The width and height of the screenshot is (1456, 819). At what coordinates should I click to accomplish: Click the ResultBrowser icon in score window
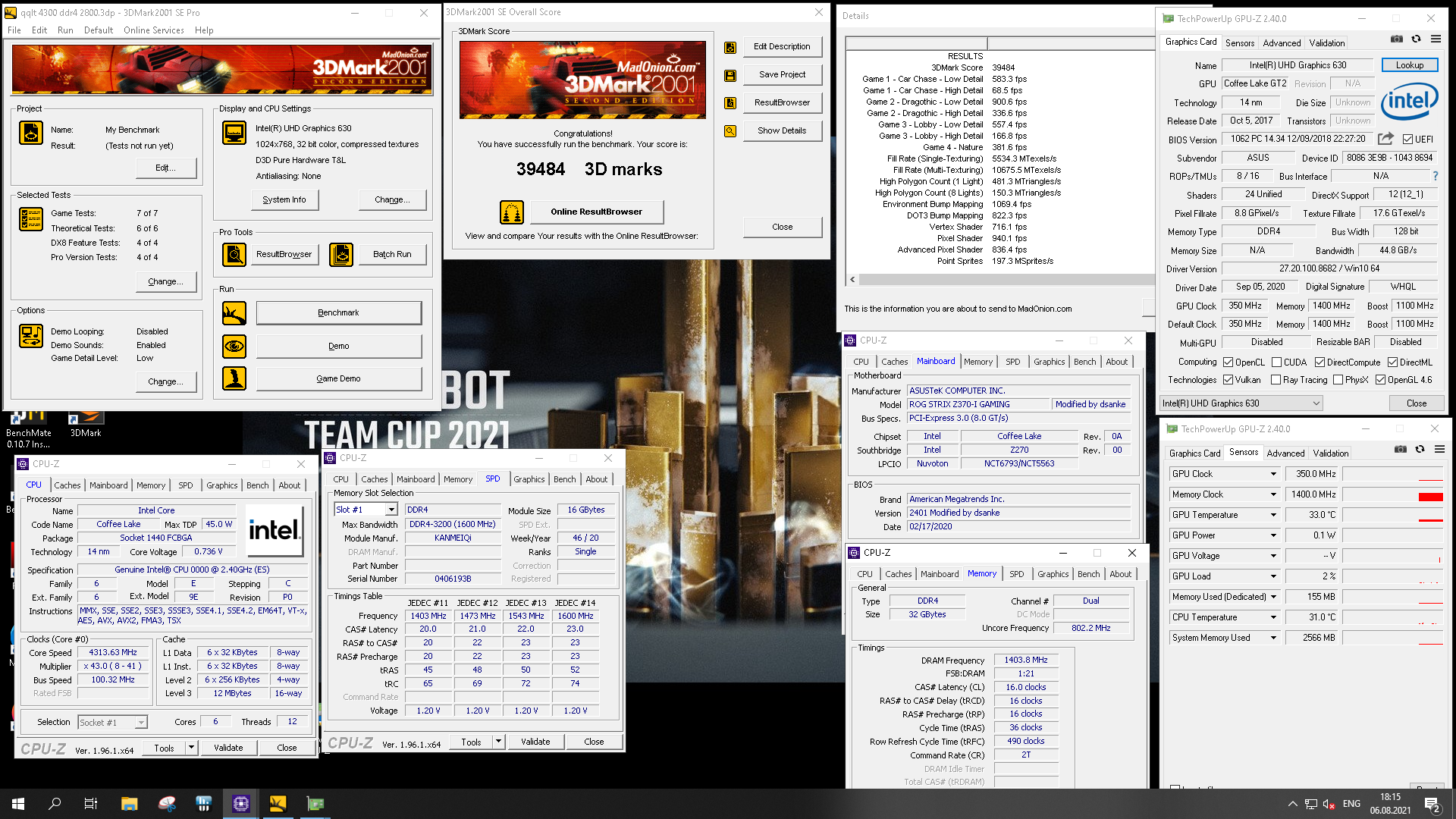point(730,103)
